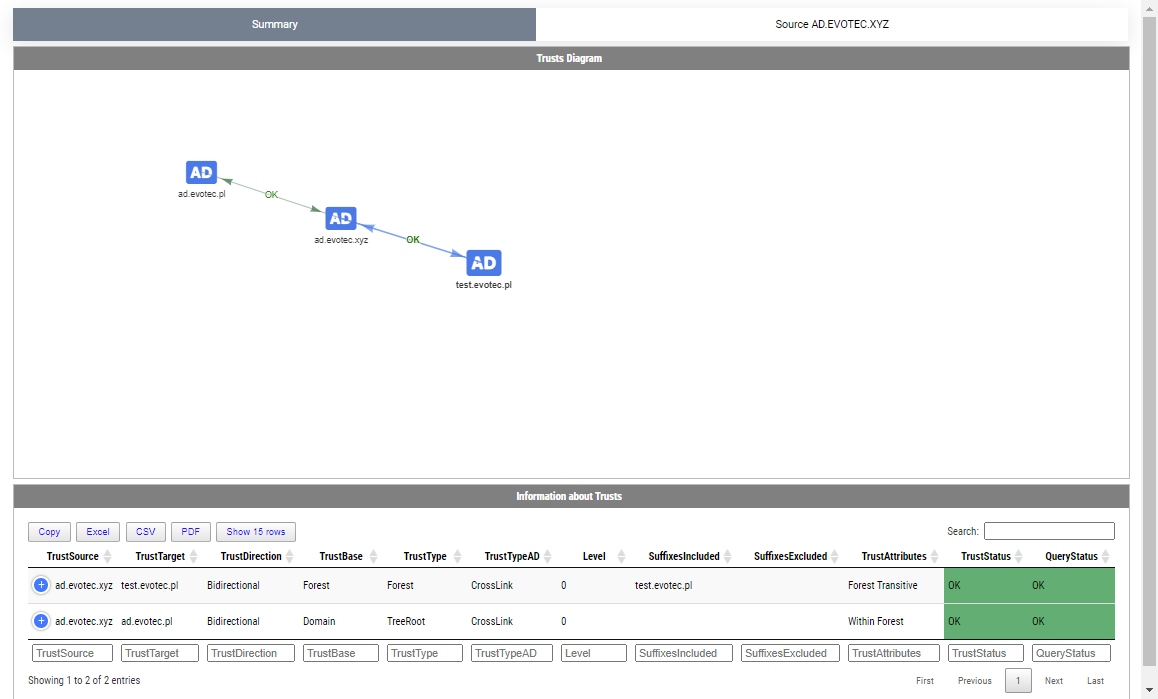Export table with the Excel button
The height and width of the screenshot is (699, 1158).
(98, 532)
